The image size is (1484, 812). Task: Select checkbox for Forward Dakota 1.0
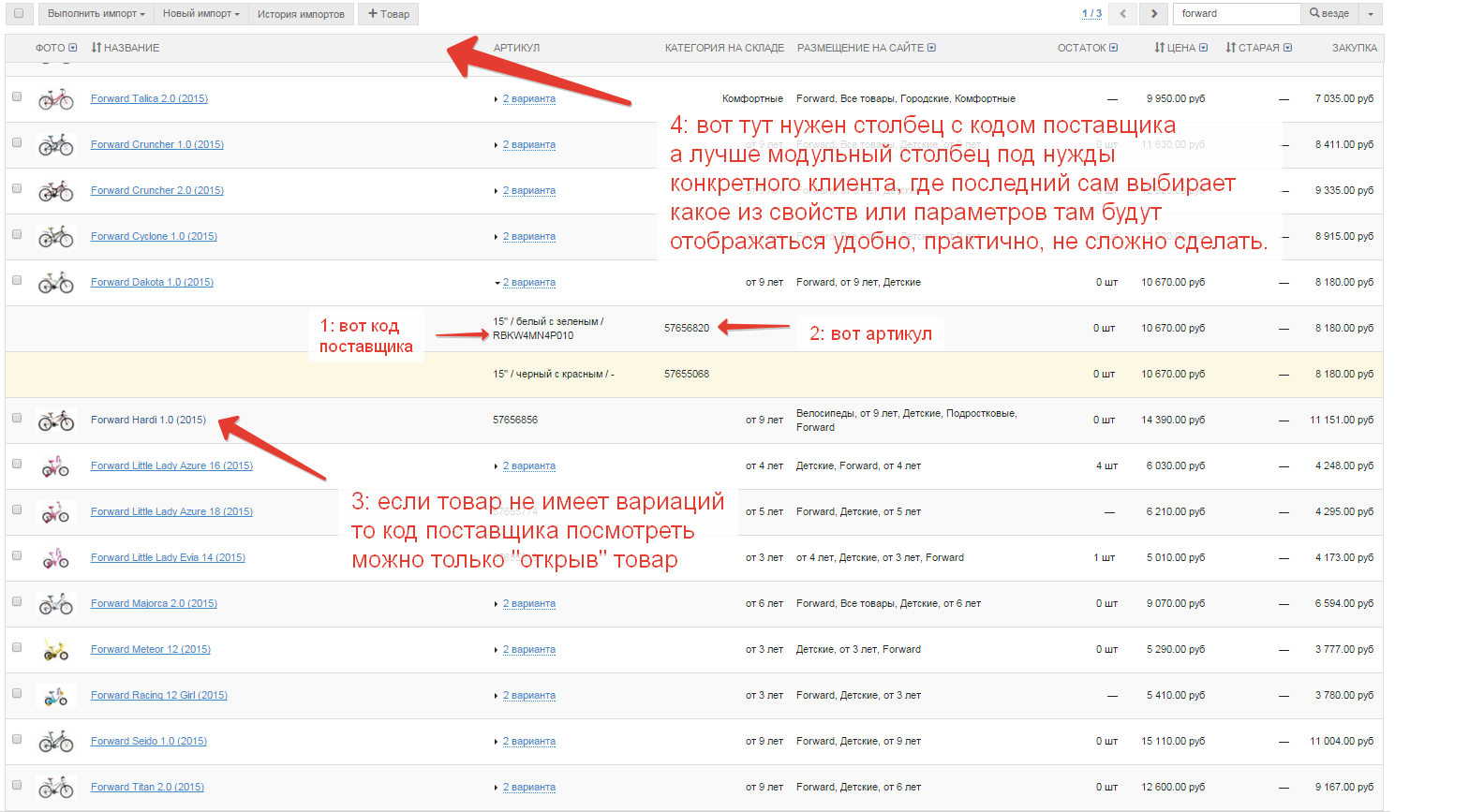(17, 280)
